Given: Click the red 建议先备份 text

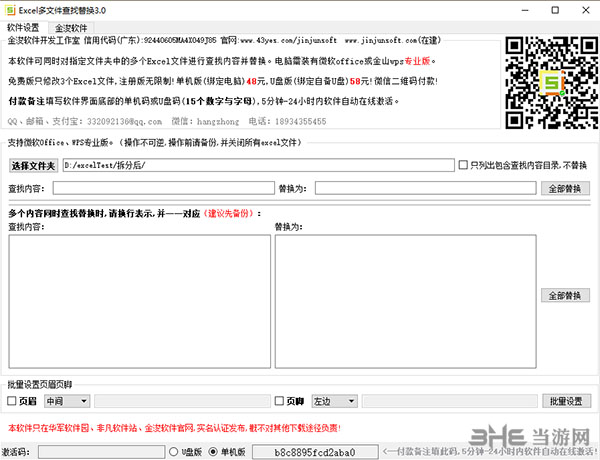Looking at the screenshot, I should point(229,214).
